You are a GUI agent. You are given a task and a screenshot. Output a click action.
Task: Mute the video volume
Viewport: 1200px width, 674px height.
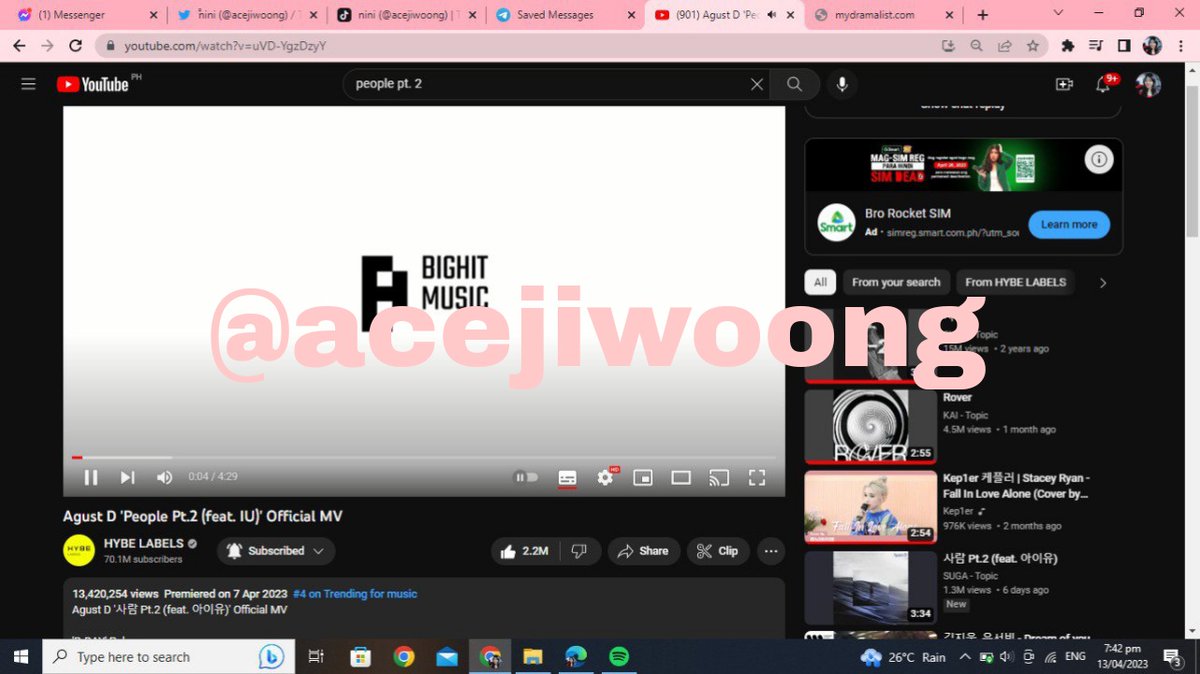[164, 478]
